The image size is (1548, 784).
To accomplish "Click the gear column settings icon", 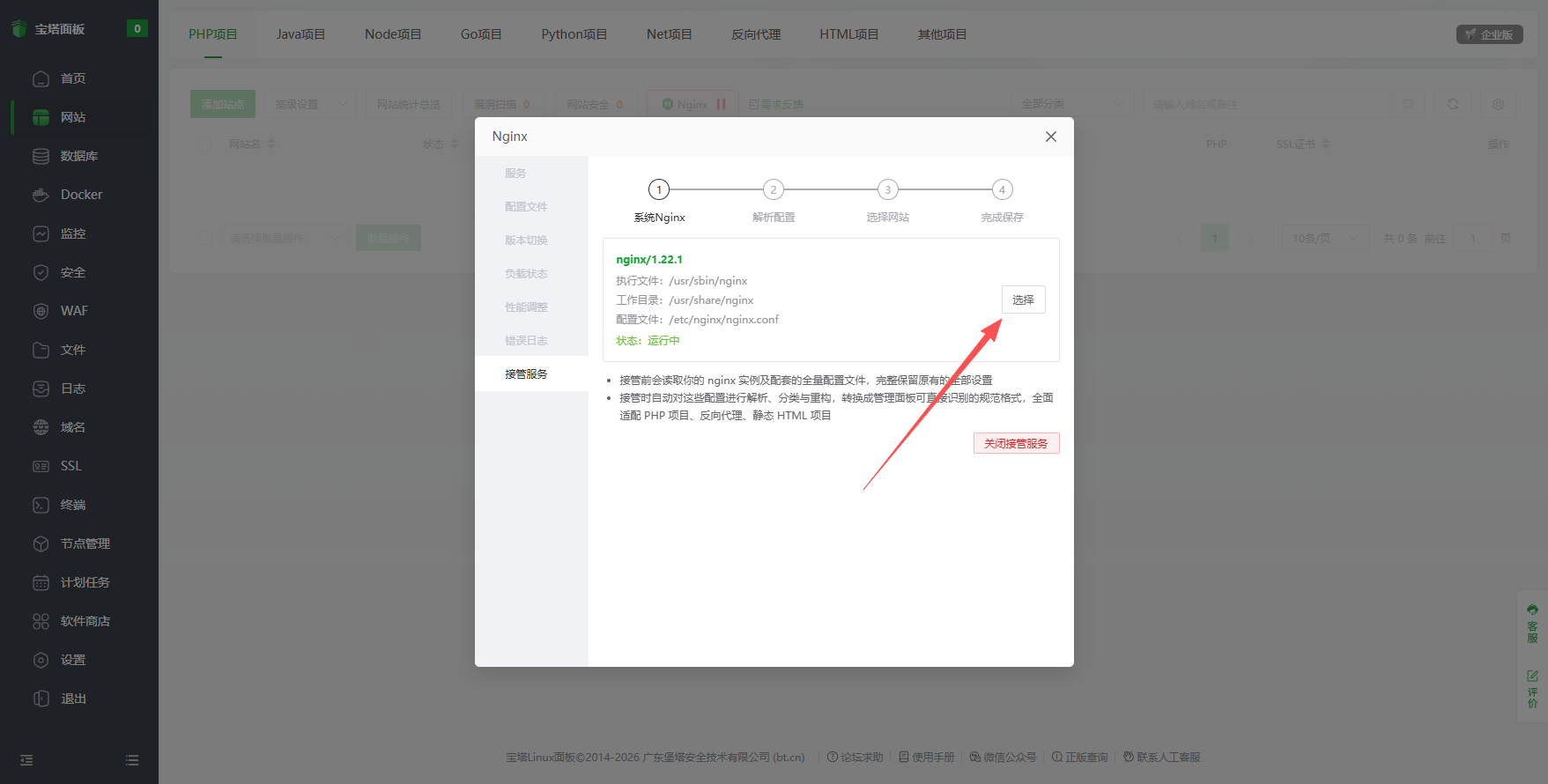I will (1498, 104).
